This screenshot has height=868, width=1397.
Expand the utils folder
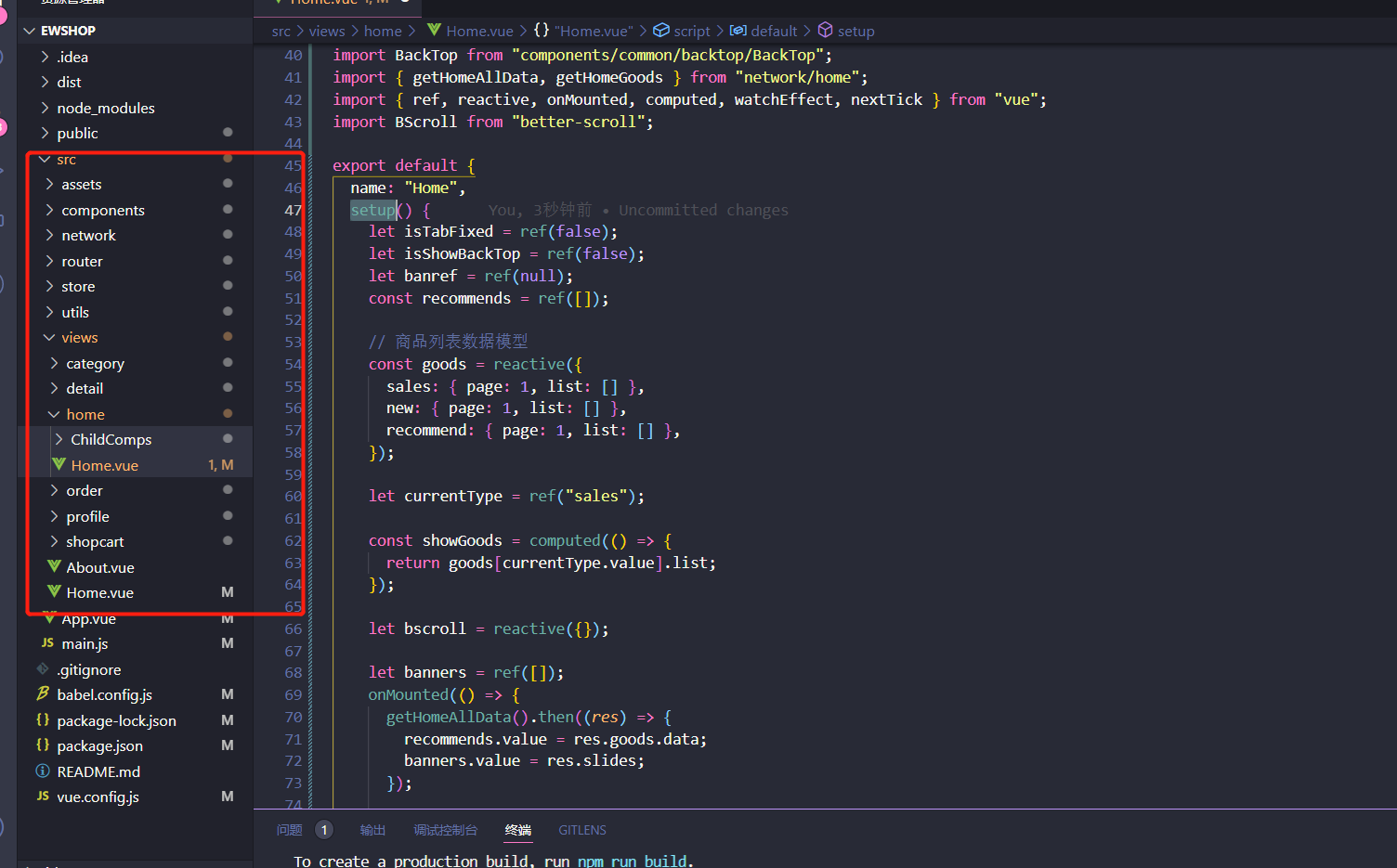coord(75,313)
